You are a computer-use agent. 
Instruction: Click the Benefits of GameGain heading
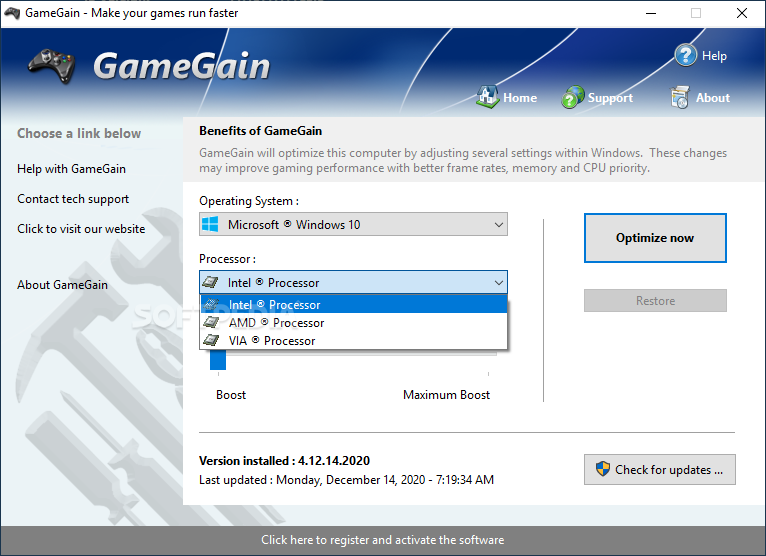(x=260, y=131)
